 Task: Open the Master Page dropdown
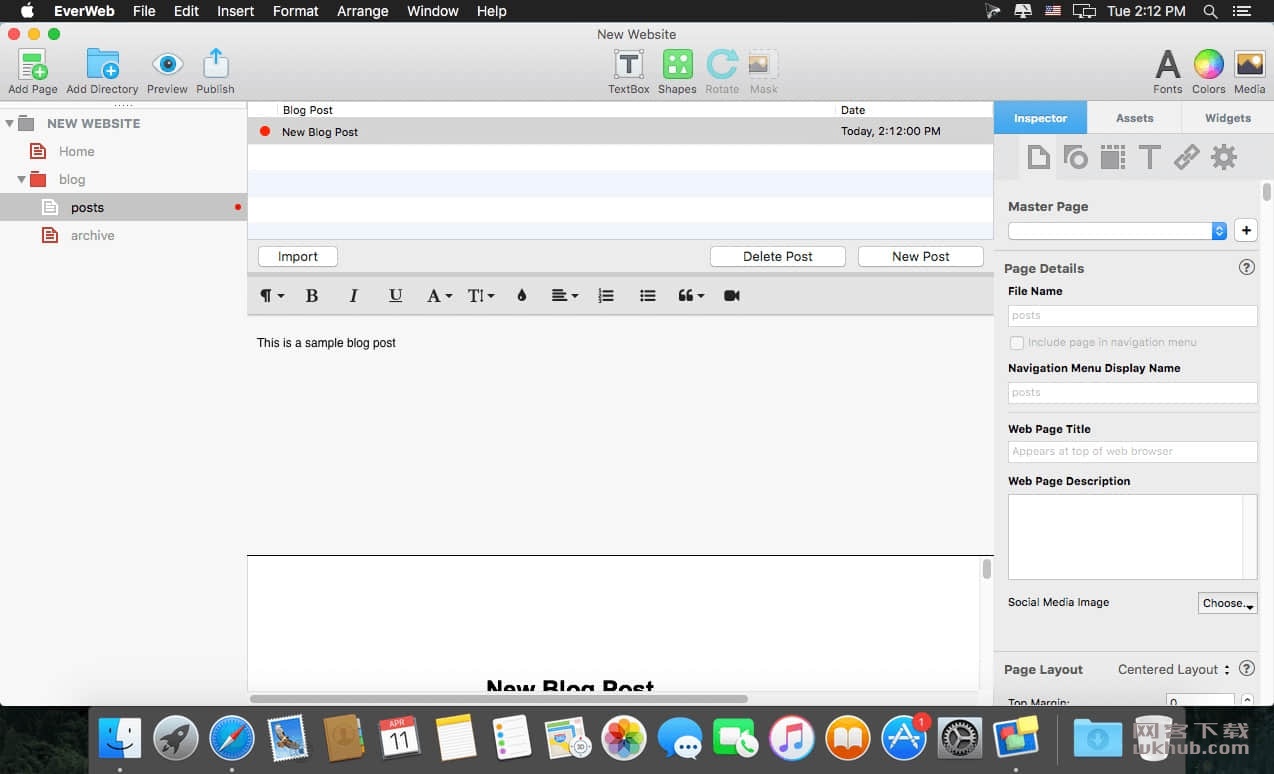[1117, 231]
